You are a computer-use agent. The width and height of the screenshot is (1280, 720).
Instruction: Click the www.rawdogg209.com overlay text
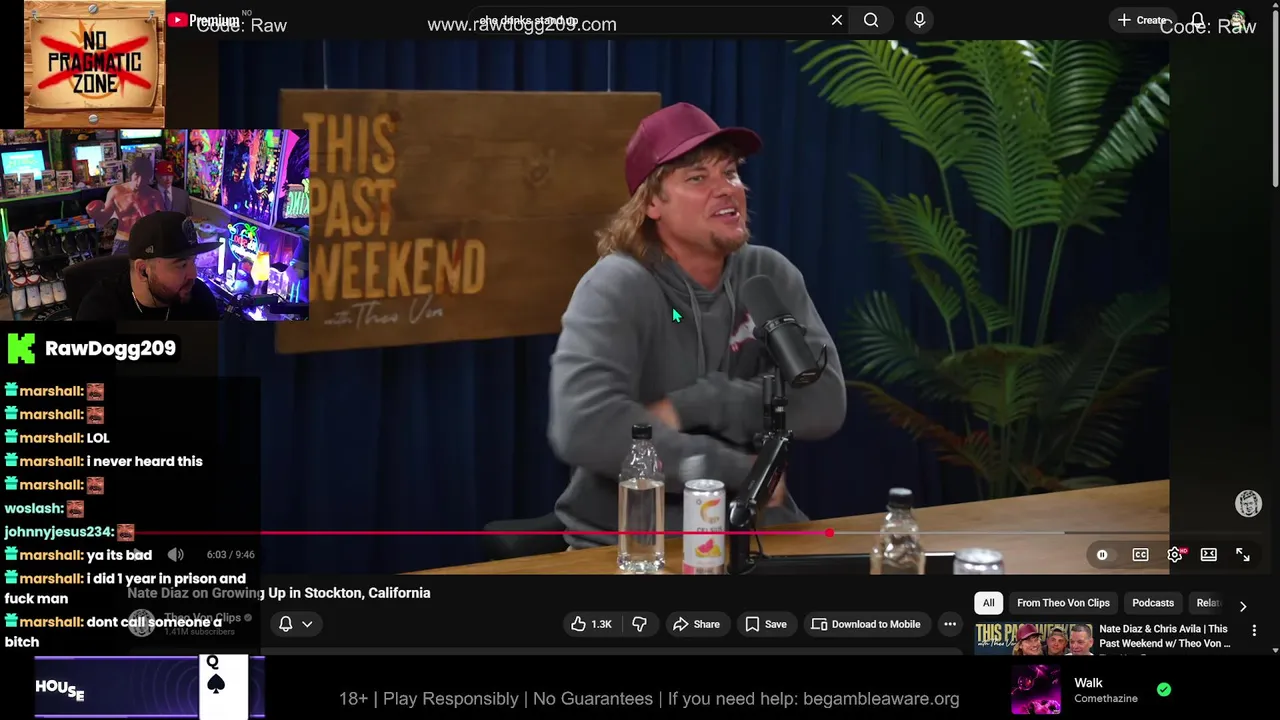(x=522, y=25)
